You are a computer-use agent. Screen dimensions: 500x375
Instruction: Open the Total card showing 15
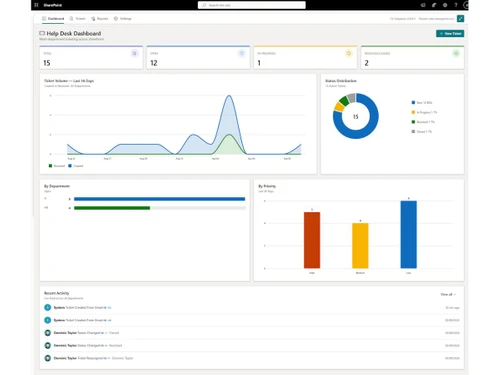91,58
